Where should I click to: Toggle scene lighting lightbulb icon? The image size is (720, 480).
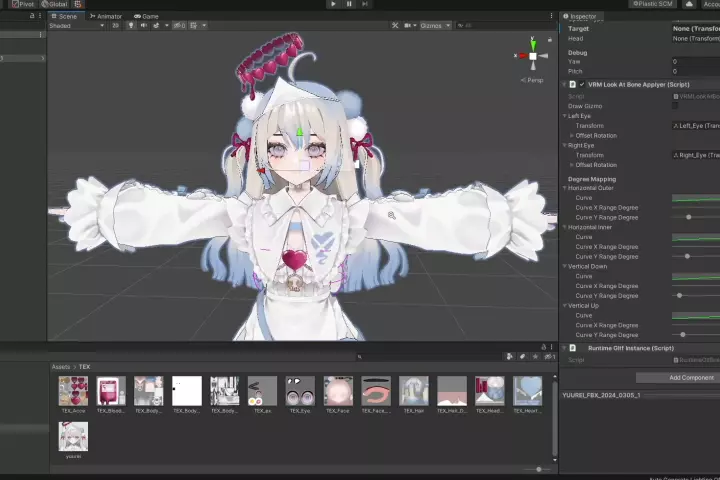click(131, 26)
